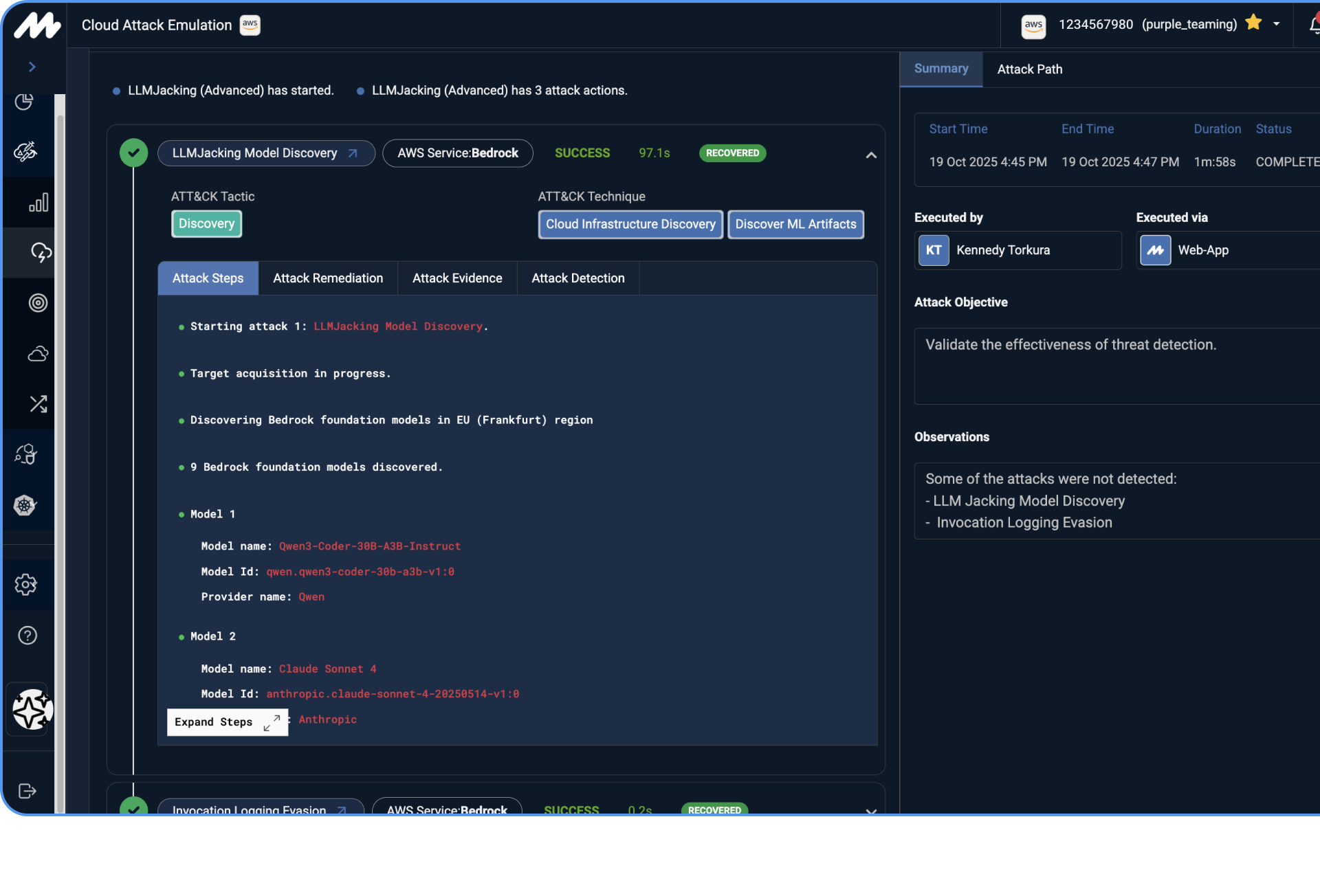Click the Expand Steps button
The height and width of the screenshot is (896, 1320).
[227, 722]
